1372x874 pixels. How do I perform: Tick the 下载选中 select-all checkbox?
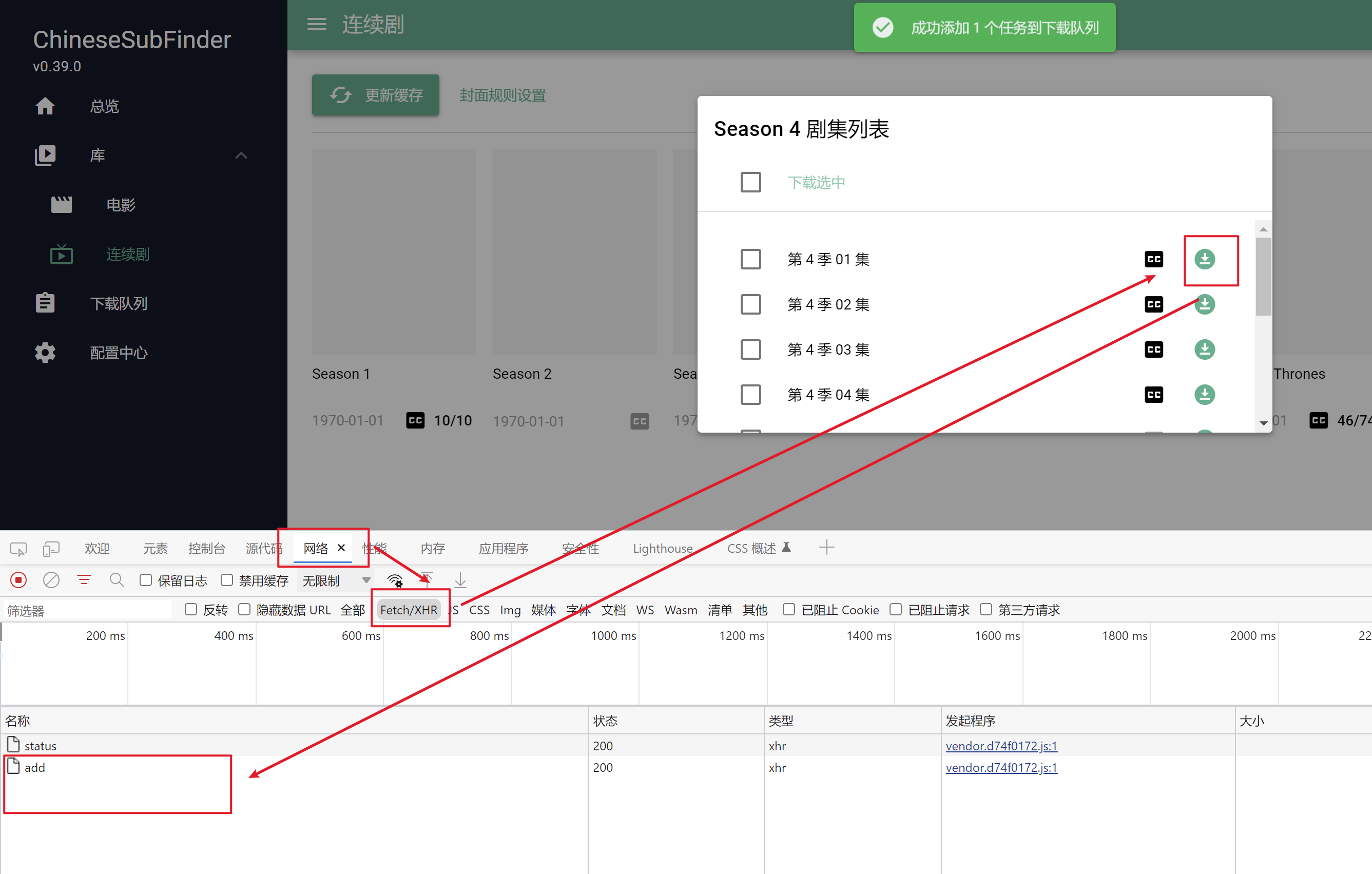750,182
